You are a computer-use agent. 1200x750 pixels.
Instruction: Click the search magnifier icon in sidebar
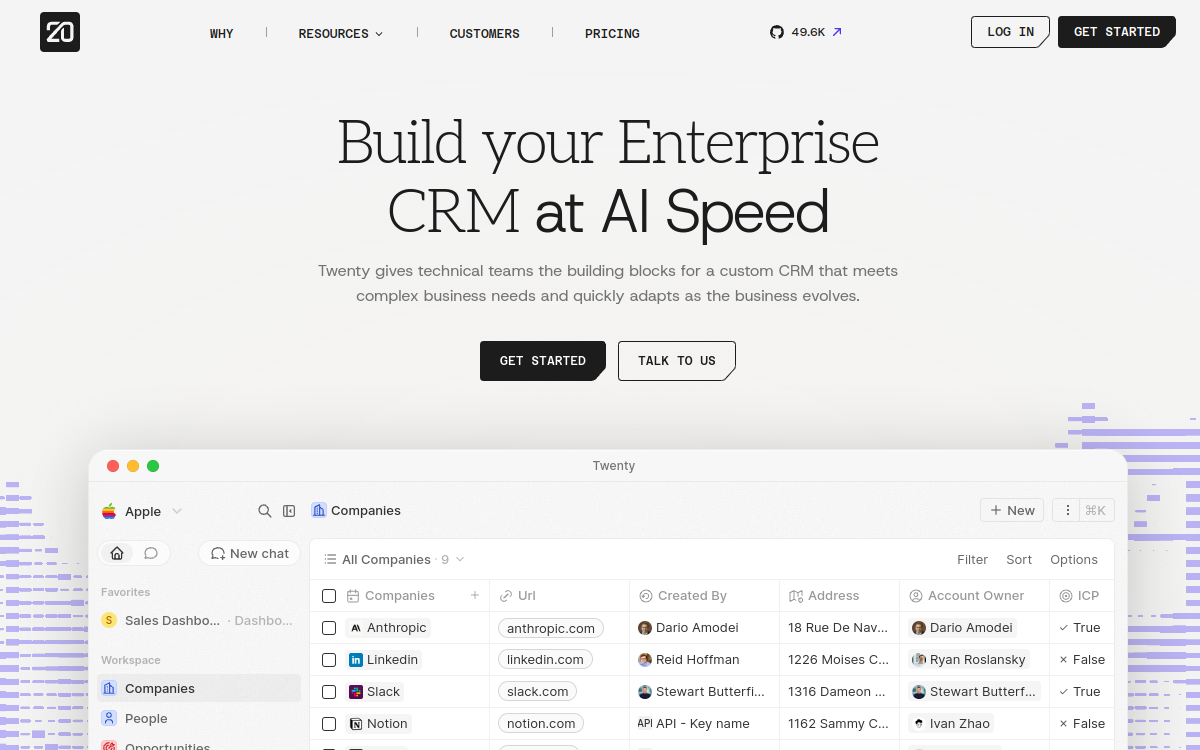click(265, 511)
